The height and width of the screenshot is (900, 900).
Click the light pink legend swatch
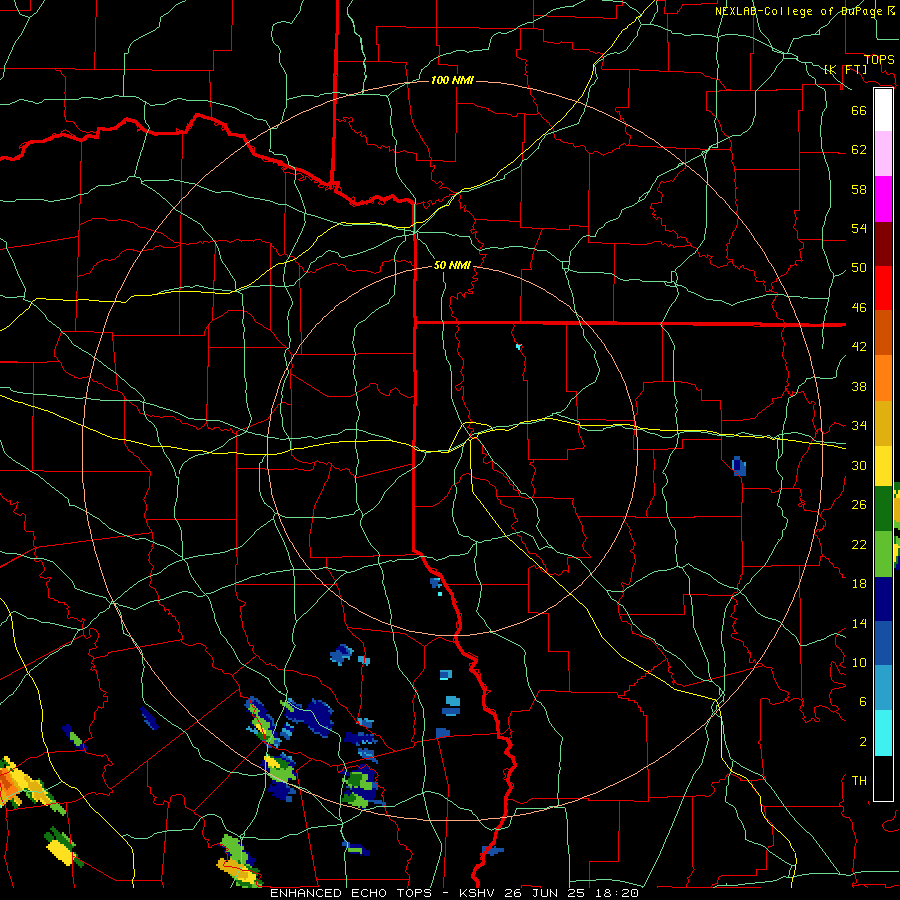click(883, 153)
